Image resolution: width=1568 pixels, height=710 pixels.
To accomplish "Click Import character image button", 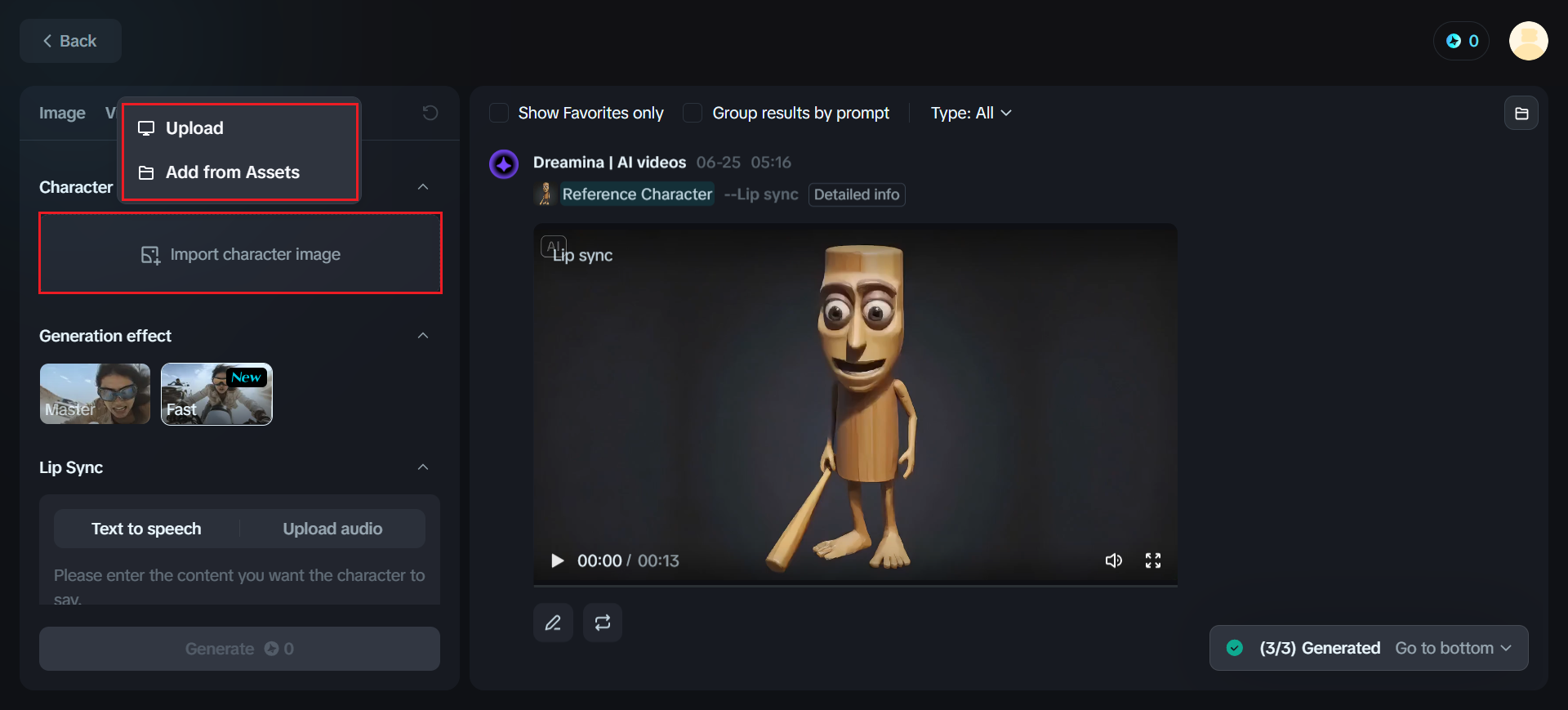I will [x=240, y=254].
